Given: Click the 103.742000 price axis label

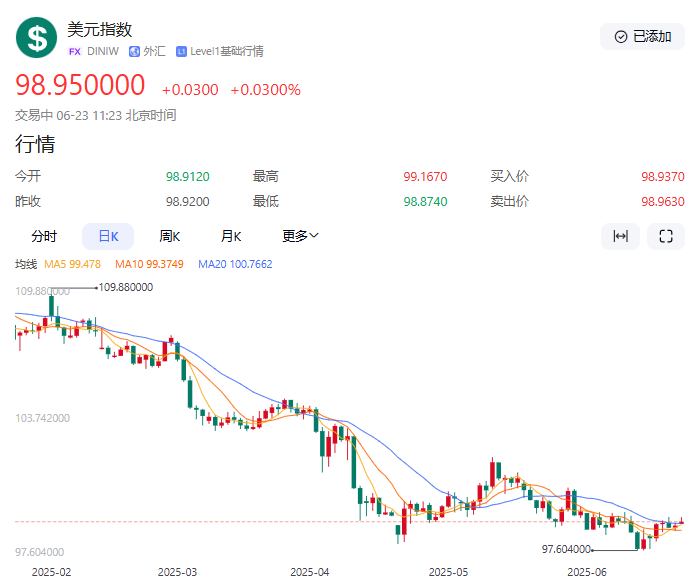Looking at the screenshot, I should pos(42,418).
